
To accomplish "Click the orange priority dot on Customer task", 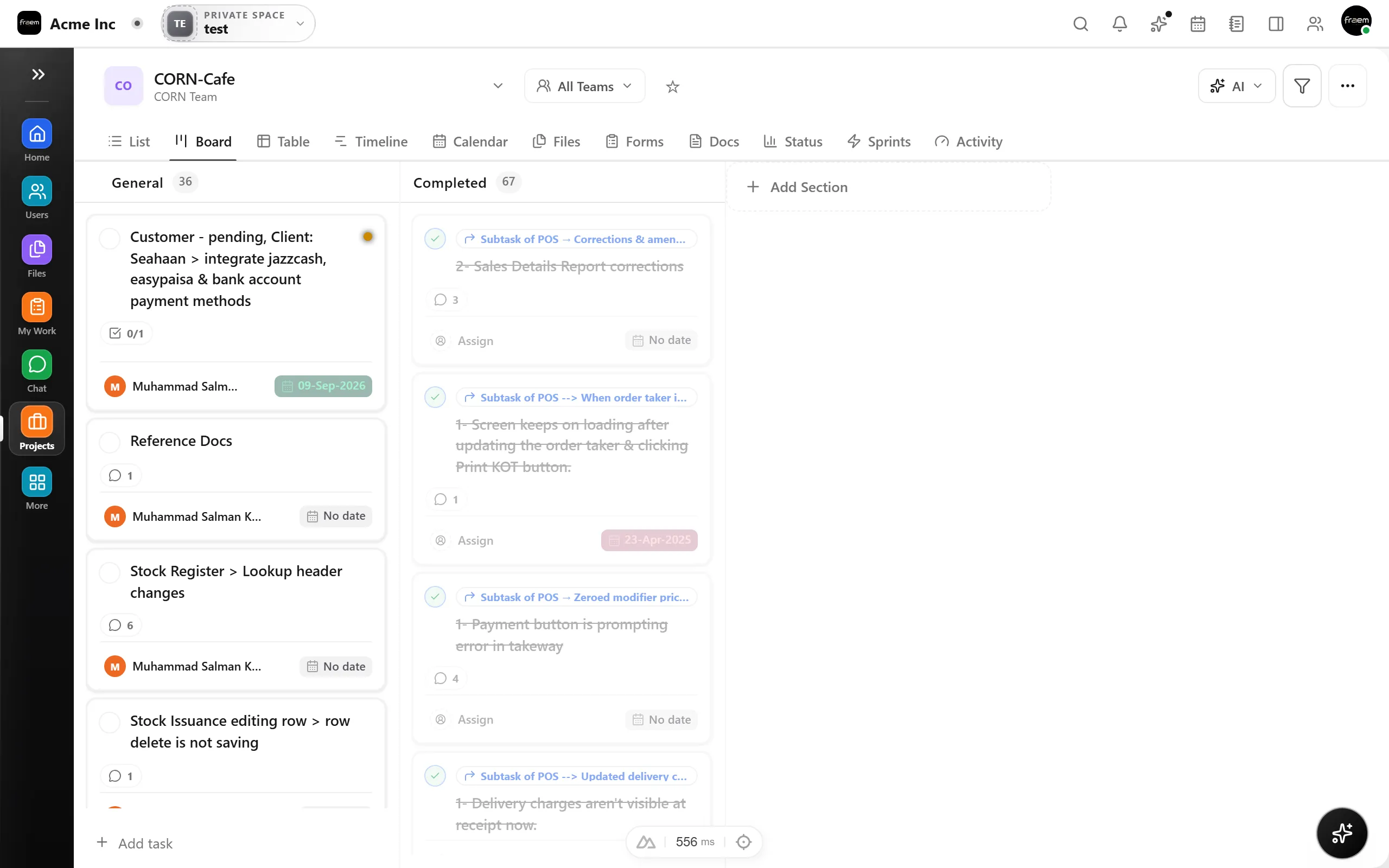I will point(368,237).
